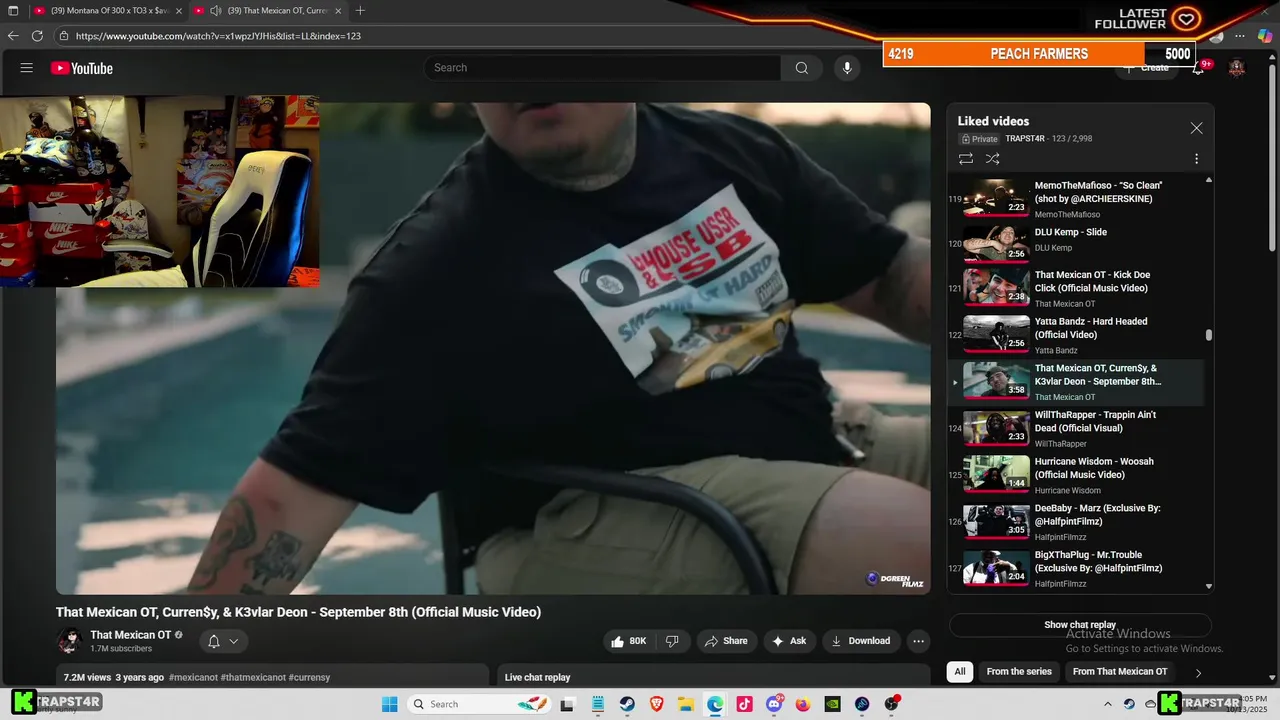Open more actions ellipsis under the video
This screenshot has height=720, width=1280.
[x=918, y=641]
